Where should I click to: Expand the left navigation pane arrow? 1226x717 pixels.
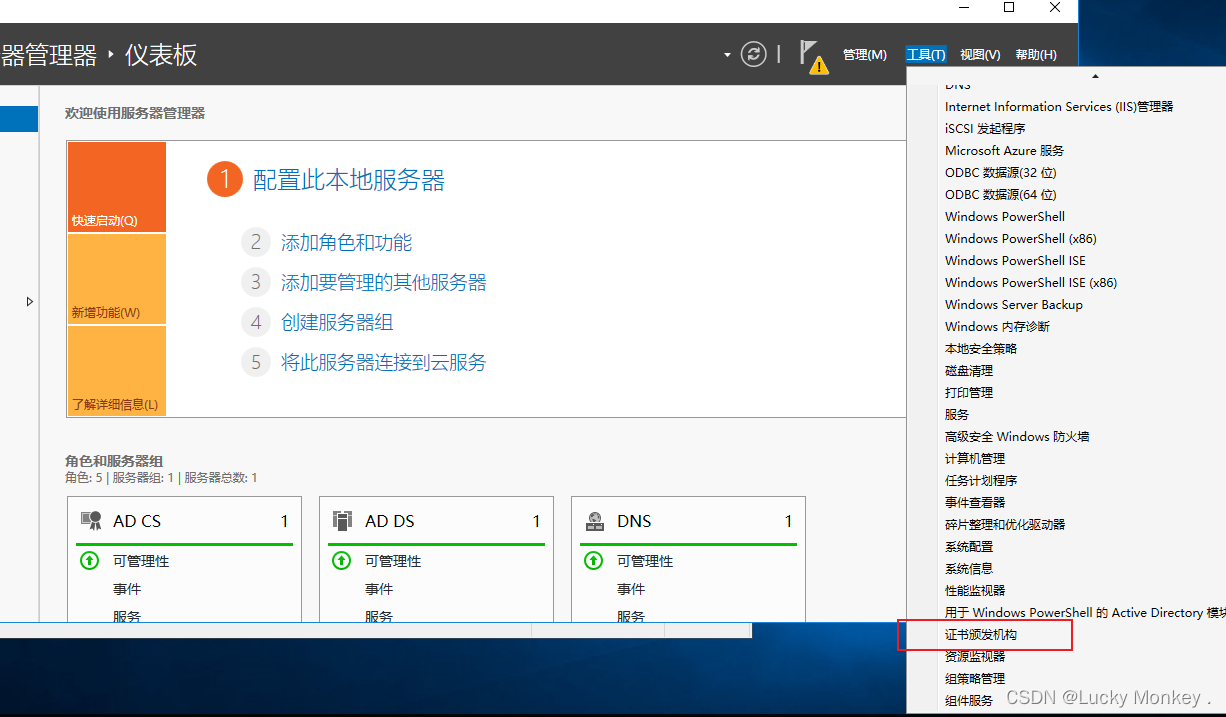tap(29, 301)
